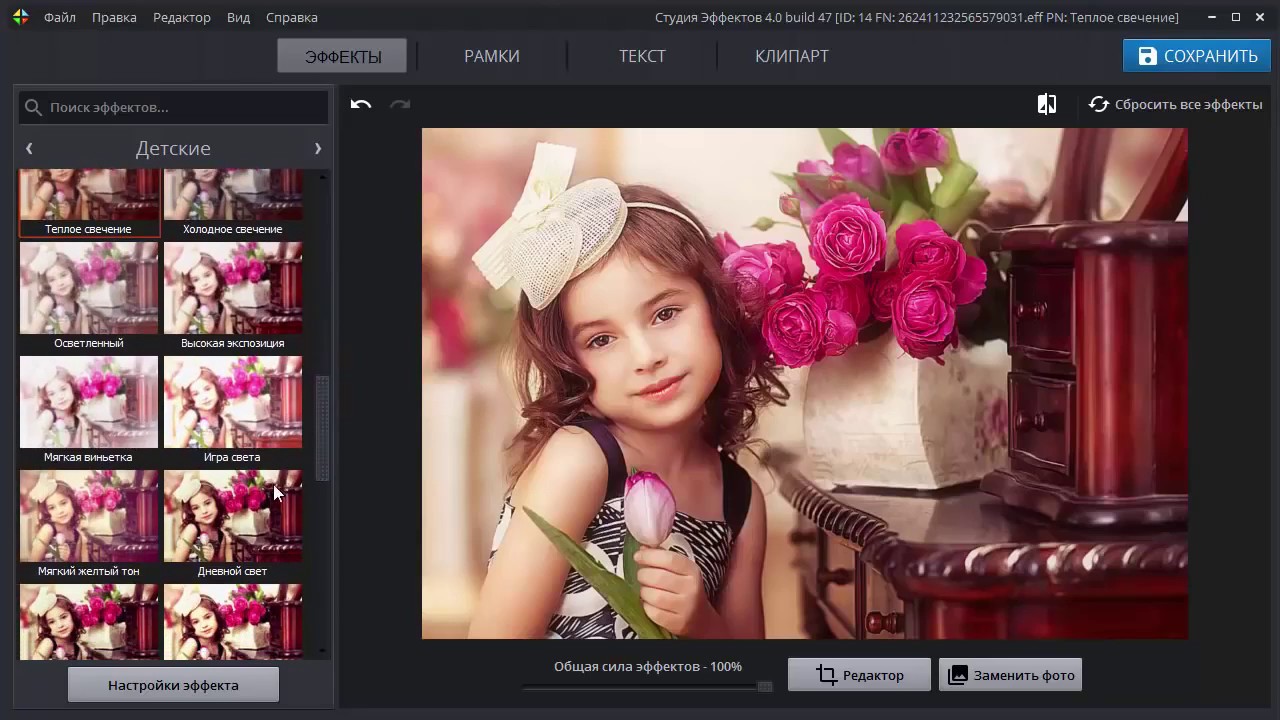Select the Теплое свечение effect
The height and width of the screenshot is (720, 1280).
click(x=89, y=203)
